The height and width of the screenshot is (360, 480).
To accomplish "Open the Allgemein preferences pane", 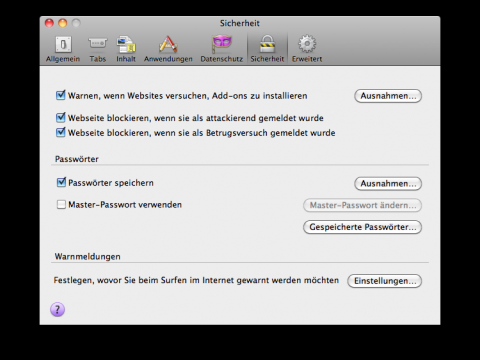I will coord(63,49).
